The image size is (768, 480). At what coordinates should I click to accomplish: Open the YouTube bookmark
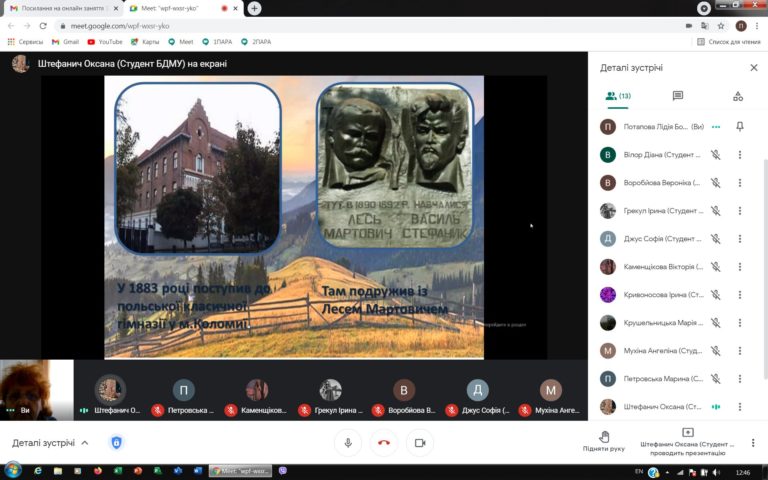(105, 42)
